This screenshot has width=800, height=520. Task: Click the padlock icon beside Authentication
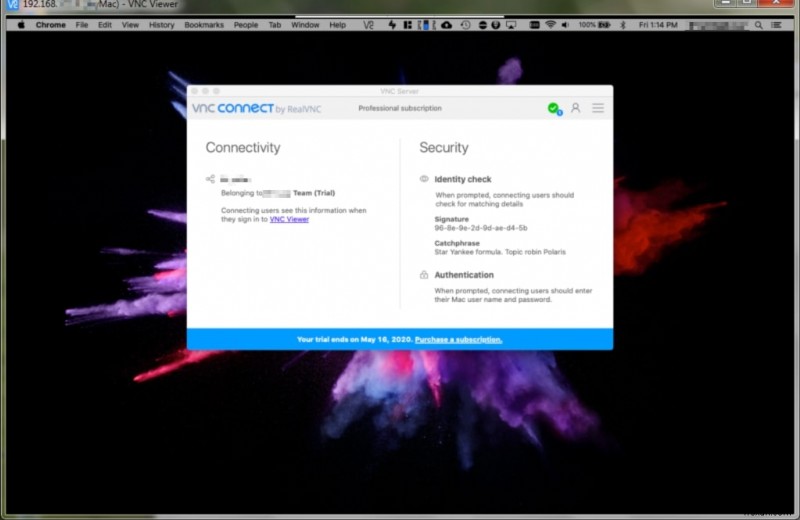click(x=424, y=275)
